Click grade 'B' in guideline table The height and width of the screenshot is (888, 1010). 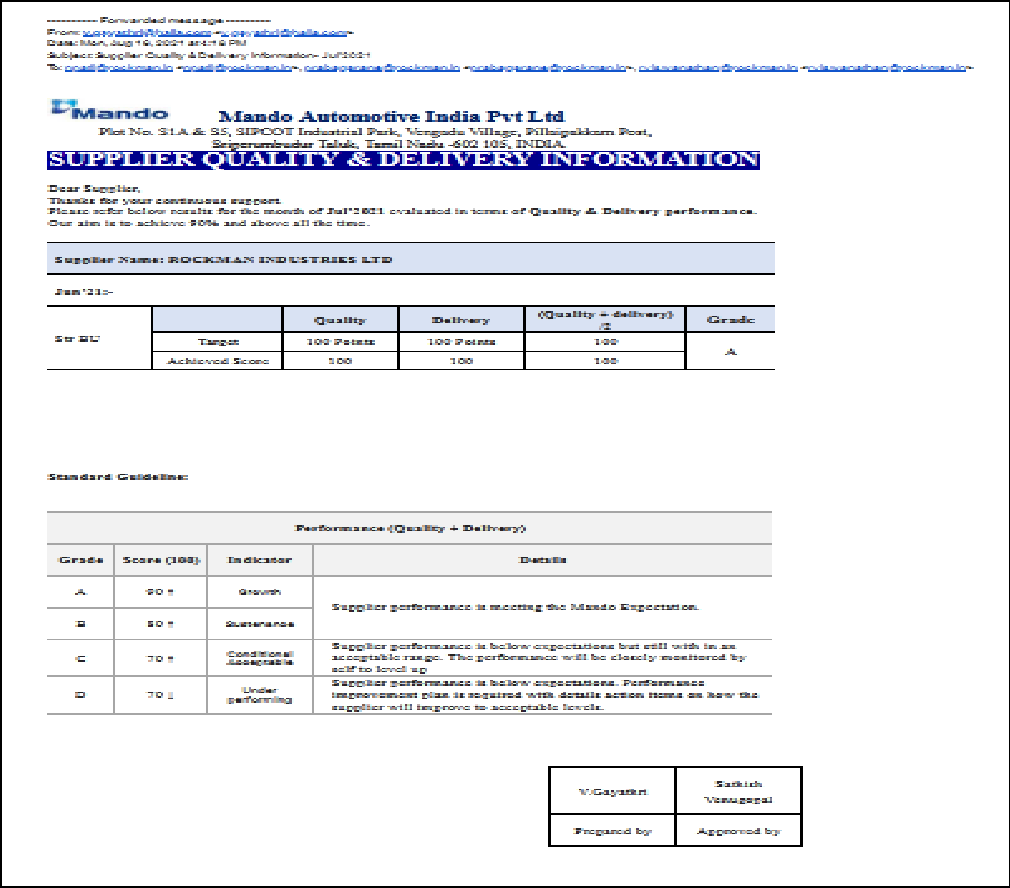(81, 624)
